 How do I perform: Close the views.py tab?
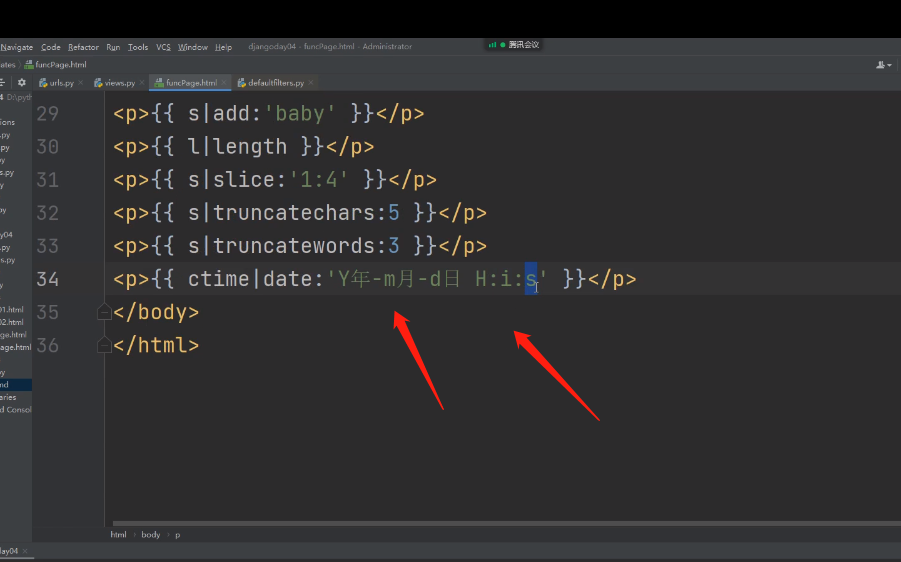(x=142, y=83)
